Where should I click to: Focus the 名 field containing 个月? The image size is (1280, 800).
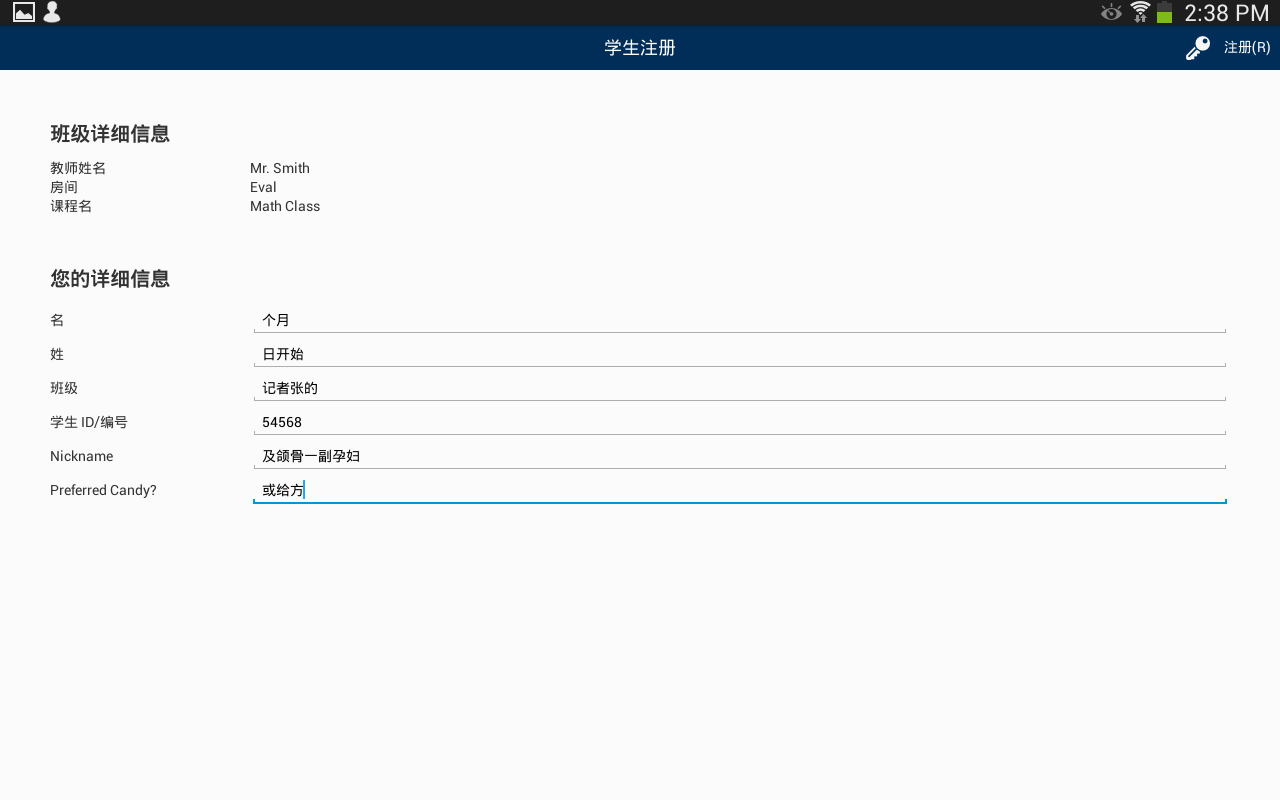point(740,320)
